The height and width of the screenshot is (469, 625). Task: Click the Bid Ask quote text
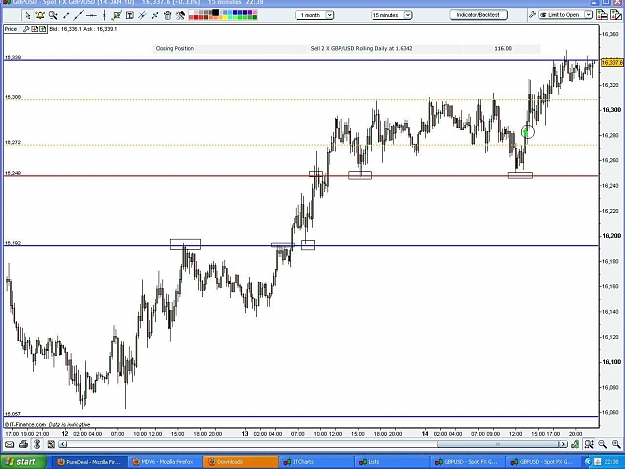coord(83,29)
